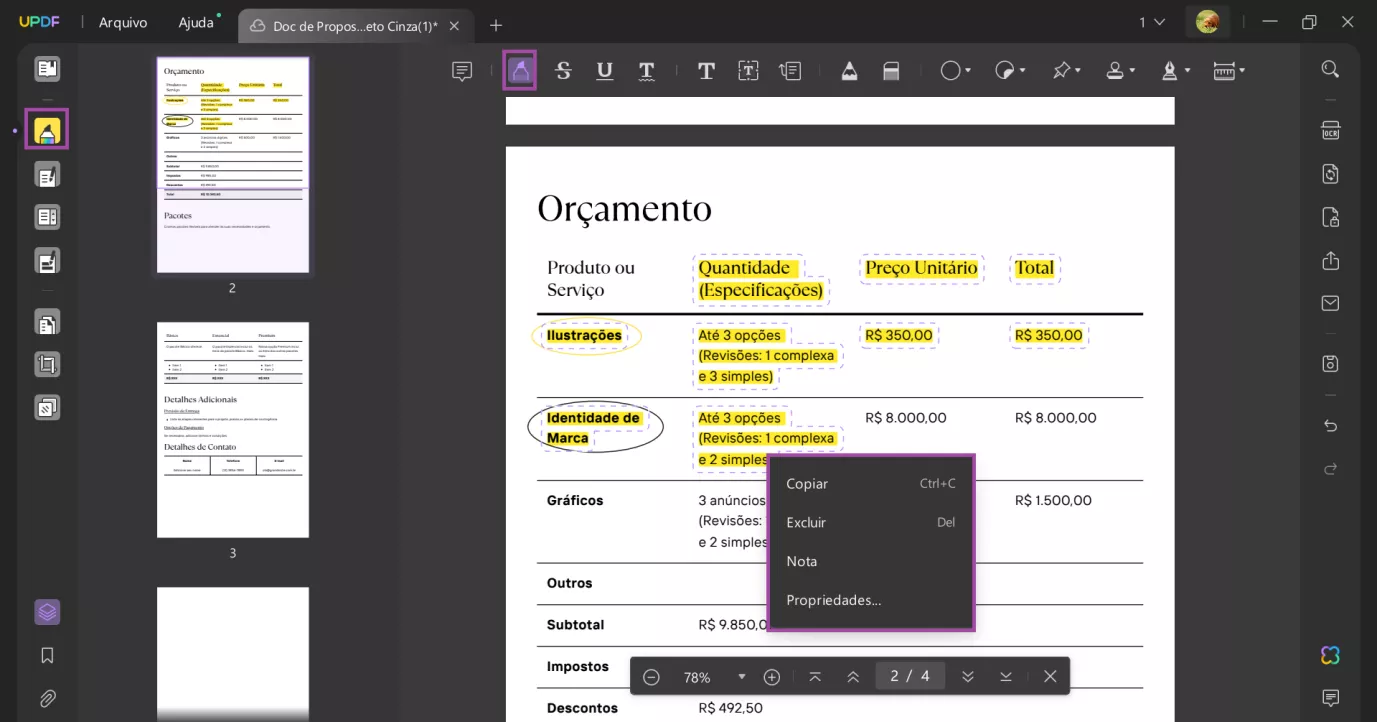Click the page number field
This screenshot has height=722, width=1377.
910,676
